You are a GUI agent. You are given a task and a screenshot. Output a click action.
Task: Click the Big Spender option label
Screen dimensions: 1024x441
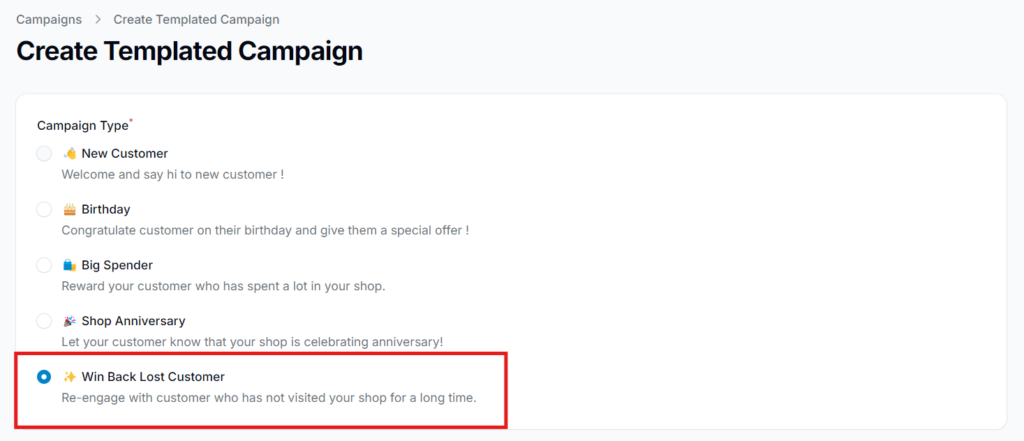pos(117,265)
